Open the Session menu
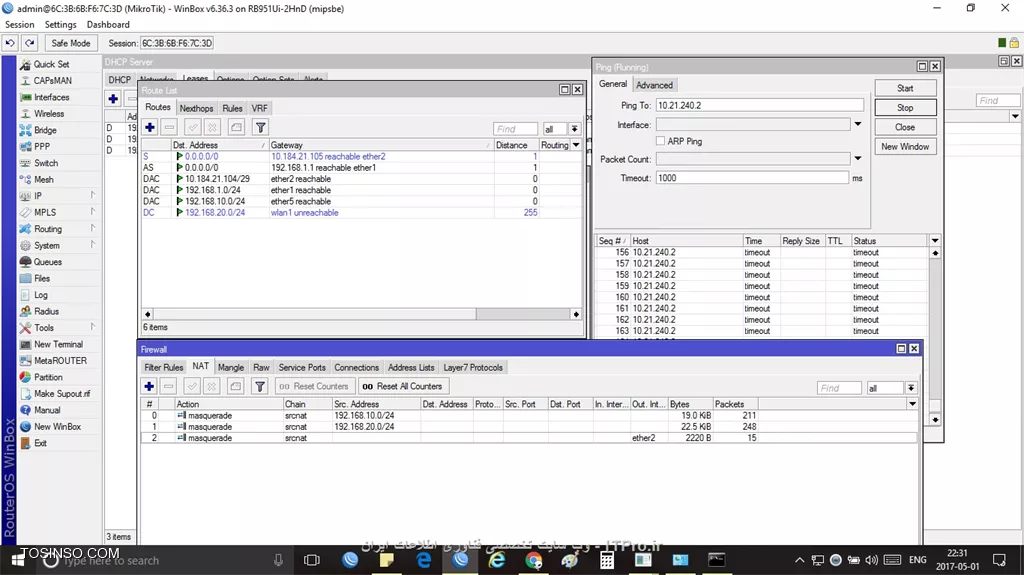Screen dimensions: 1024x575 coord(20,24)
